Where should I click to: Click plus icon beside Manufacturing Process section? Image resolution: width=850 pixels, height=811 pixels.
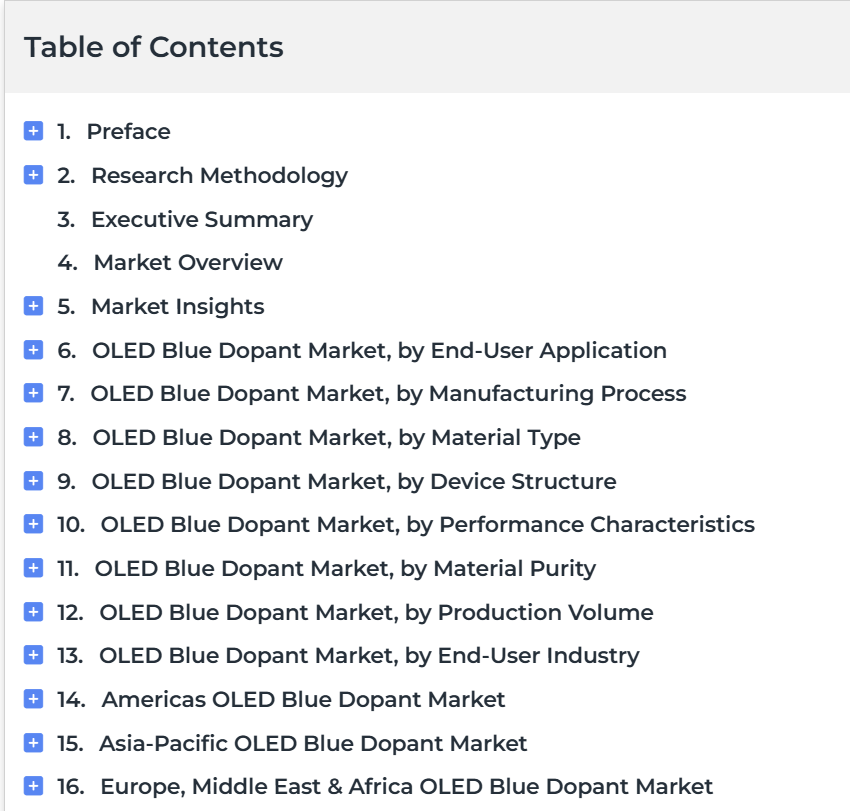[x=33, y=393]
